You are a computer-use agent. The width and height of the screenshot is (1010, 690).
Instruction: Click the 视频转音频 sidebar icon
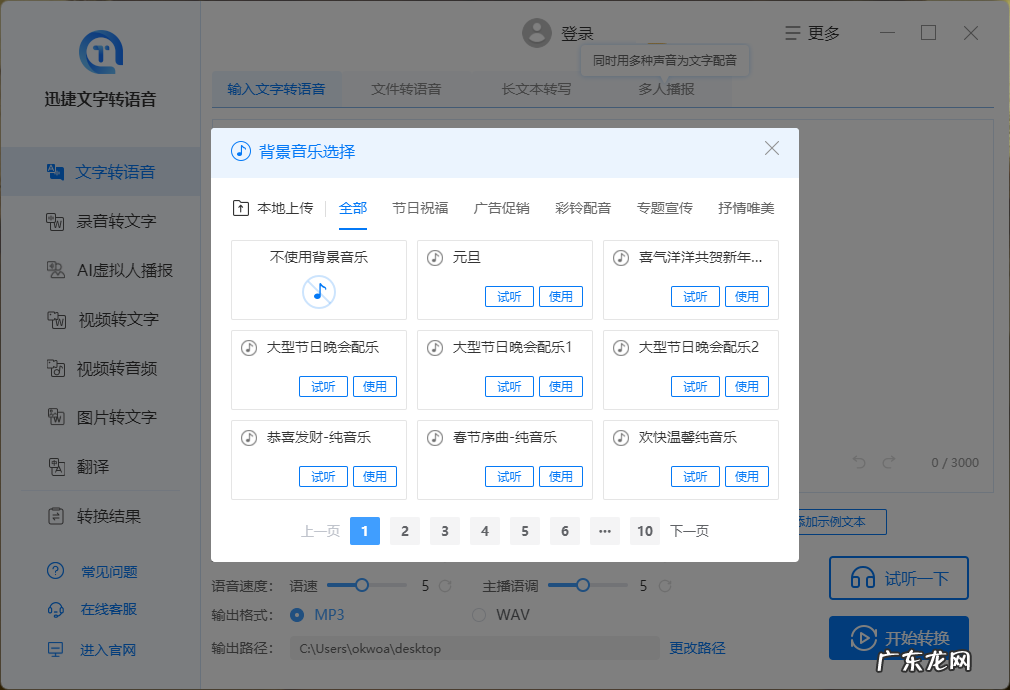coord(57,368)
